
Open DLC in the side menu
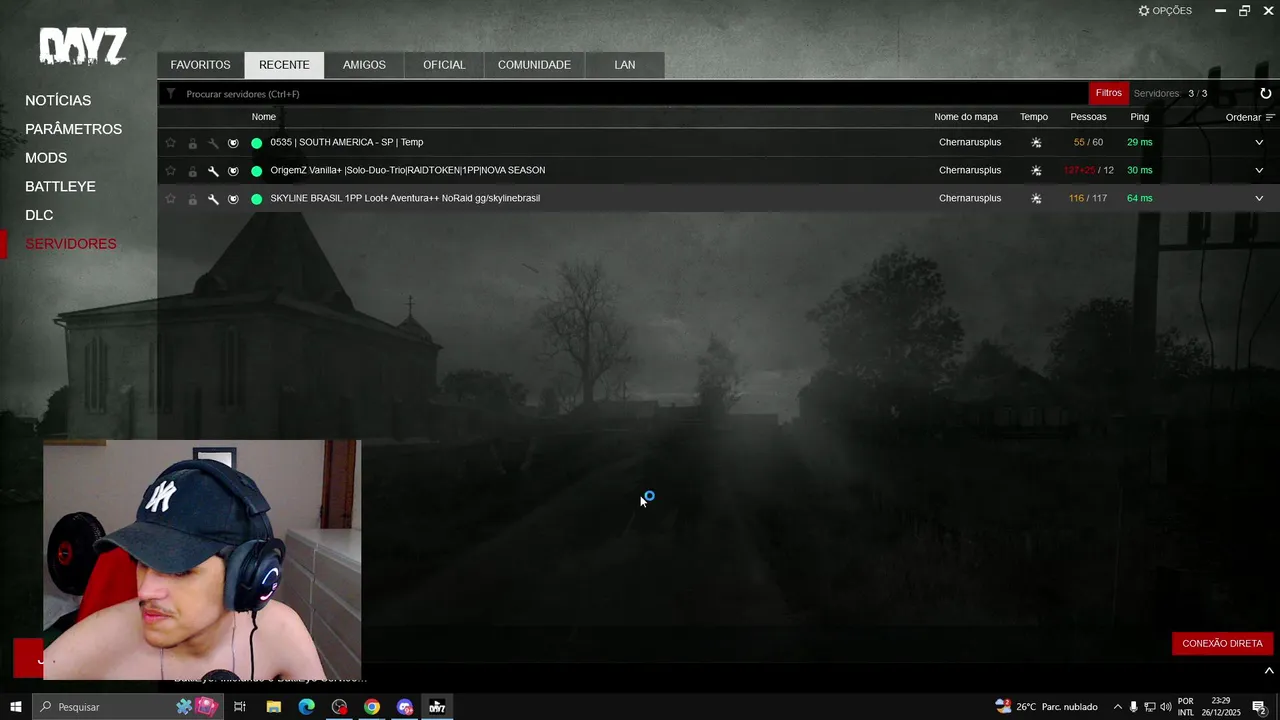(39, 215)
